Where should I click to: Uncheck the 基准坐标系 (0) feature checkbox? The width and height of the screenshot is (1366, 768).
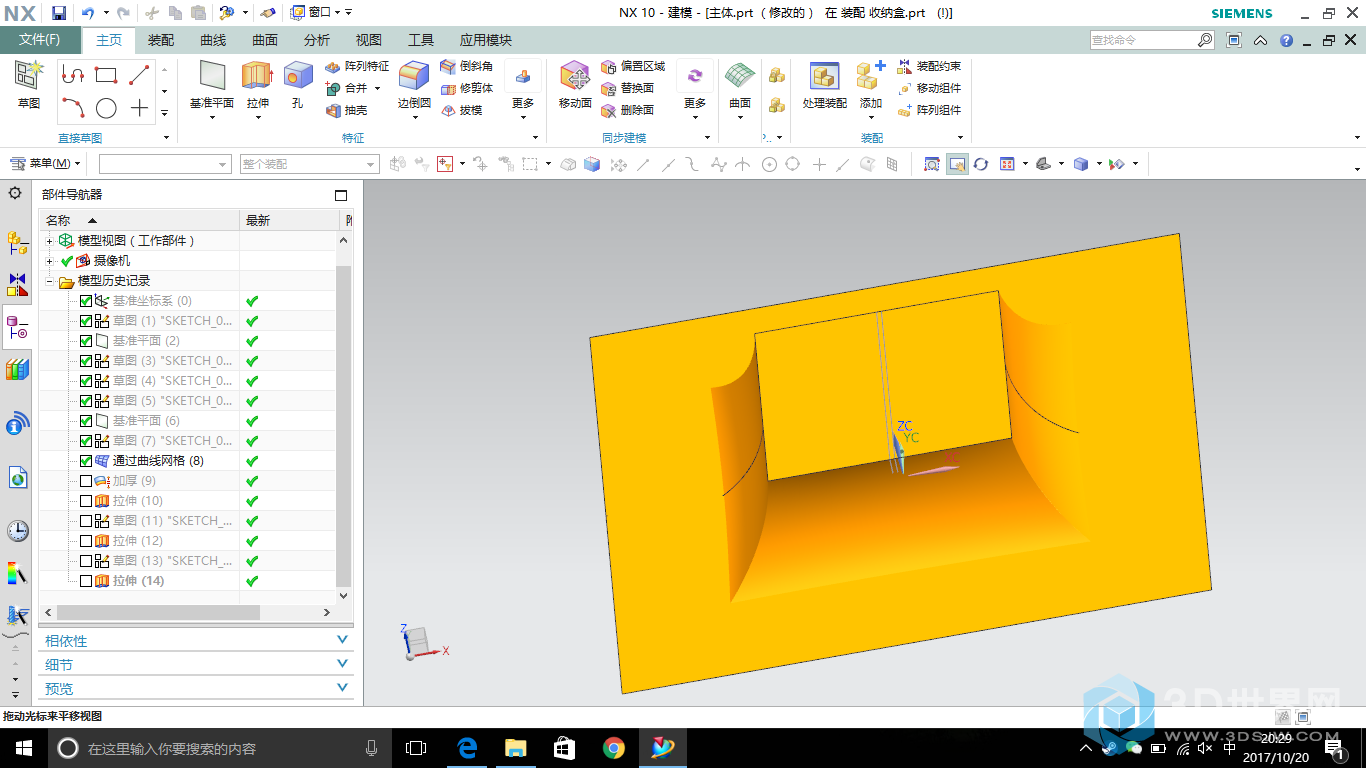[x=86, y=301]
